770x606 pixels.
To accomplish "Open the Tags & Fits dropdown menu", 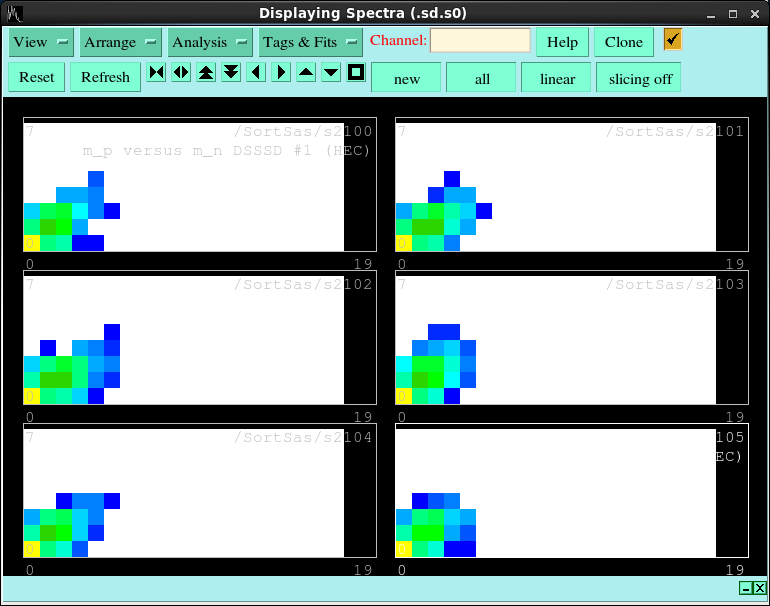I will pyautogui.click(x=311, y=42).
